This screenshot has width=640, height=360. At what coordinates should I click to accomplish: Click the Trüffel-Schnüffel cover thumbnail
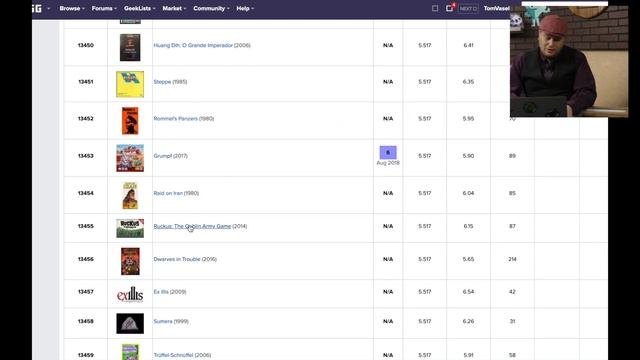[x=130, y=352]
